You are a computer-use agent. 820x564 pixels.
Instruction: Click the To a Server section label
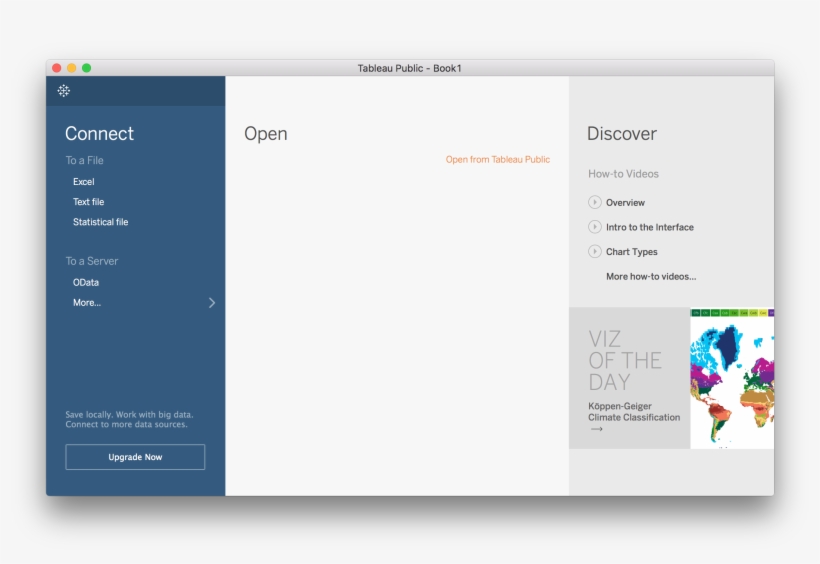(x=92, y=261)
